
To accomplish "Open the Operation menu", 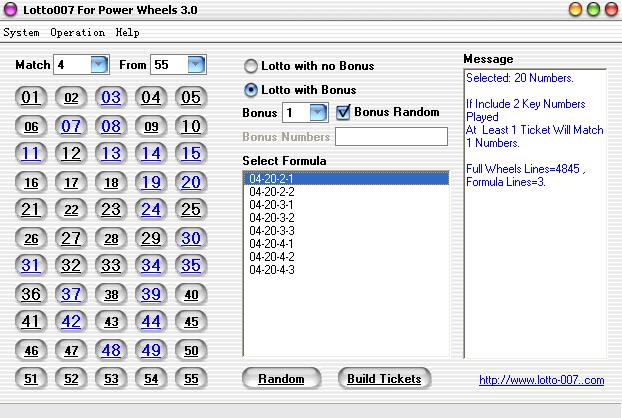I will point(78,33).
